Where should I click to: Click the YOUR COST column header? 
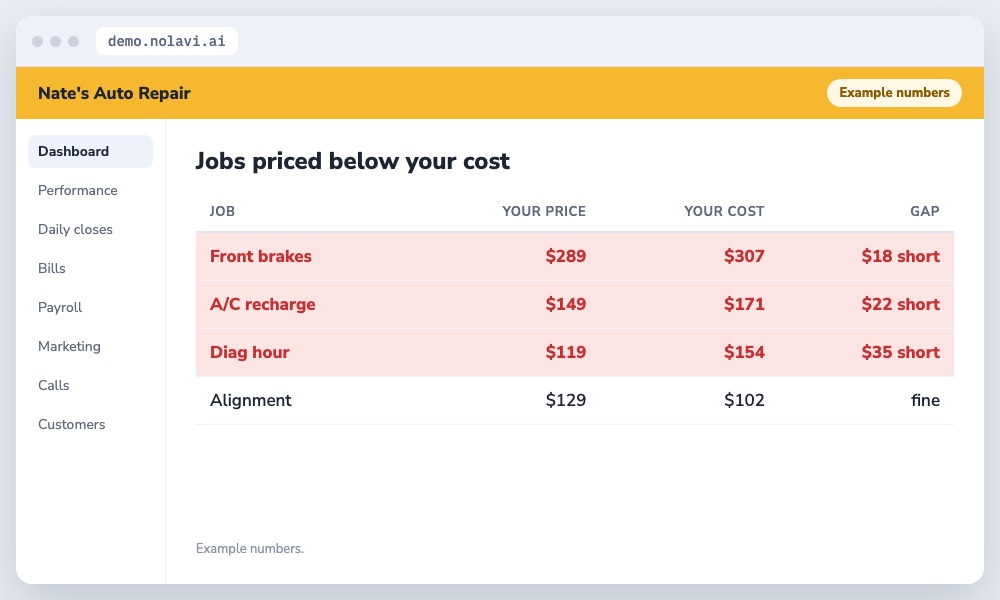click(x=724, y=211)
